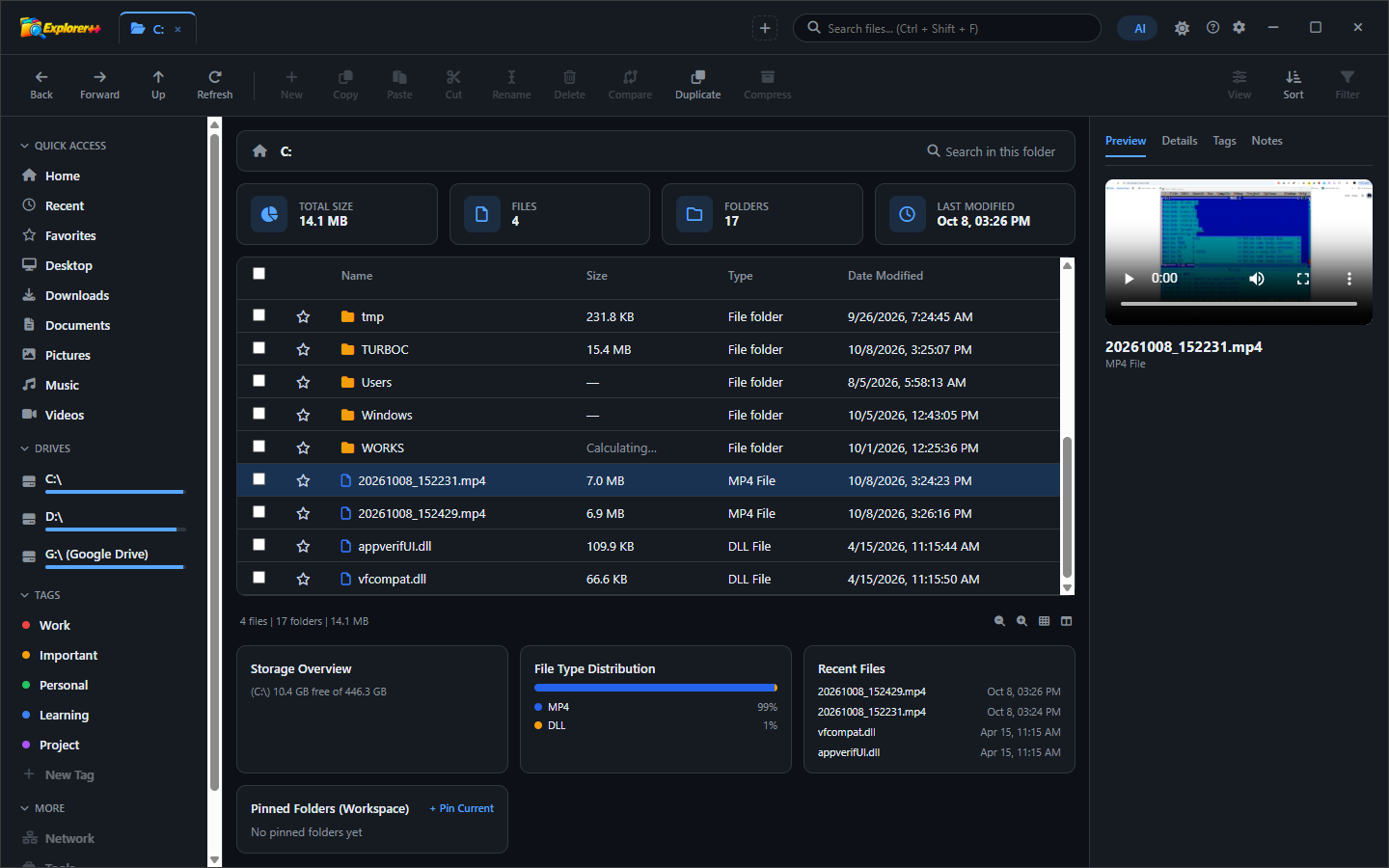Go up one folder level
The image size is (1389, 868).
click(x=158, y=84)
